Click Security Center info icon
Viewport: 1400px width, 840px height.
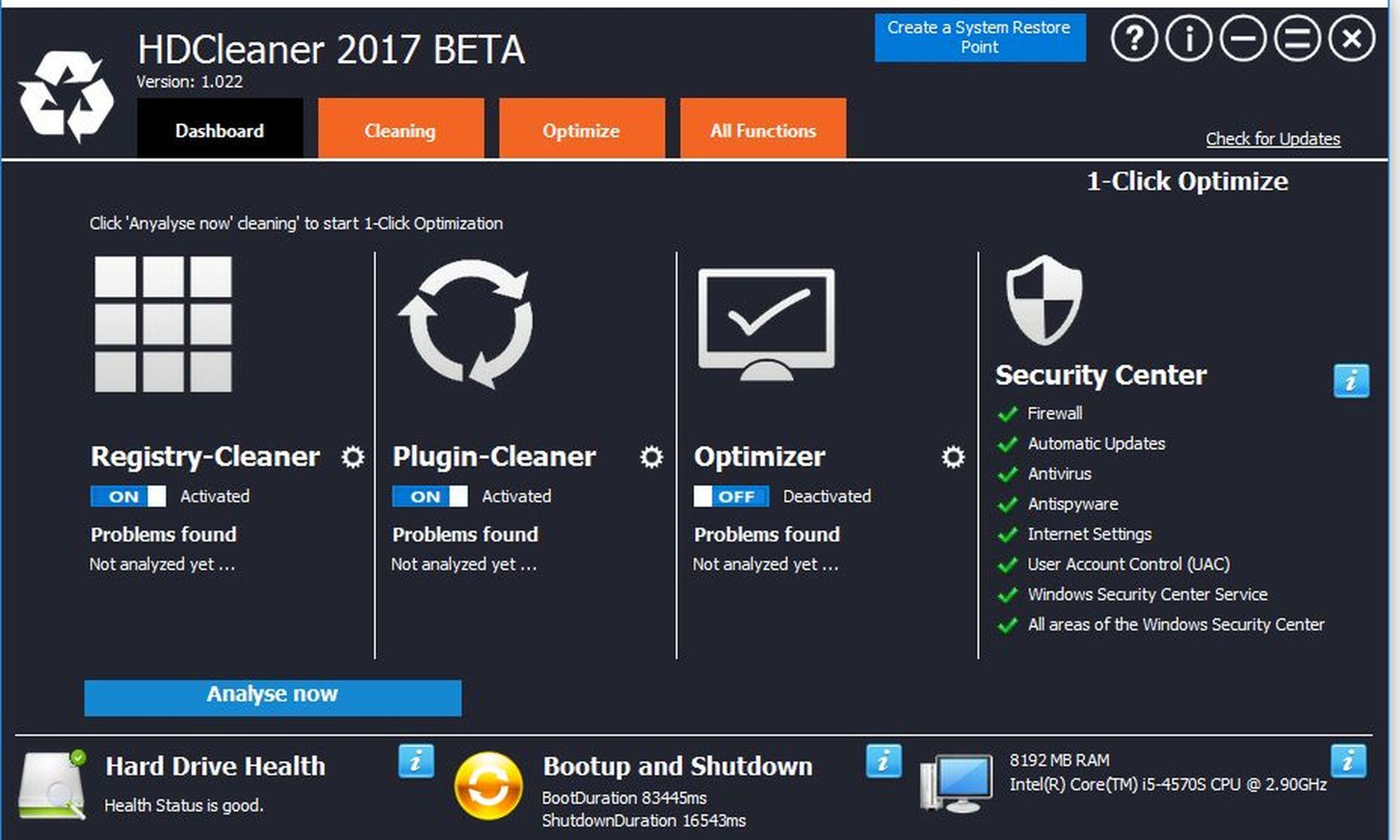point(1351,381)
